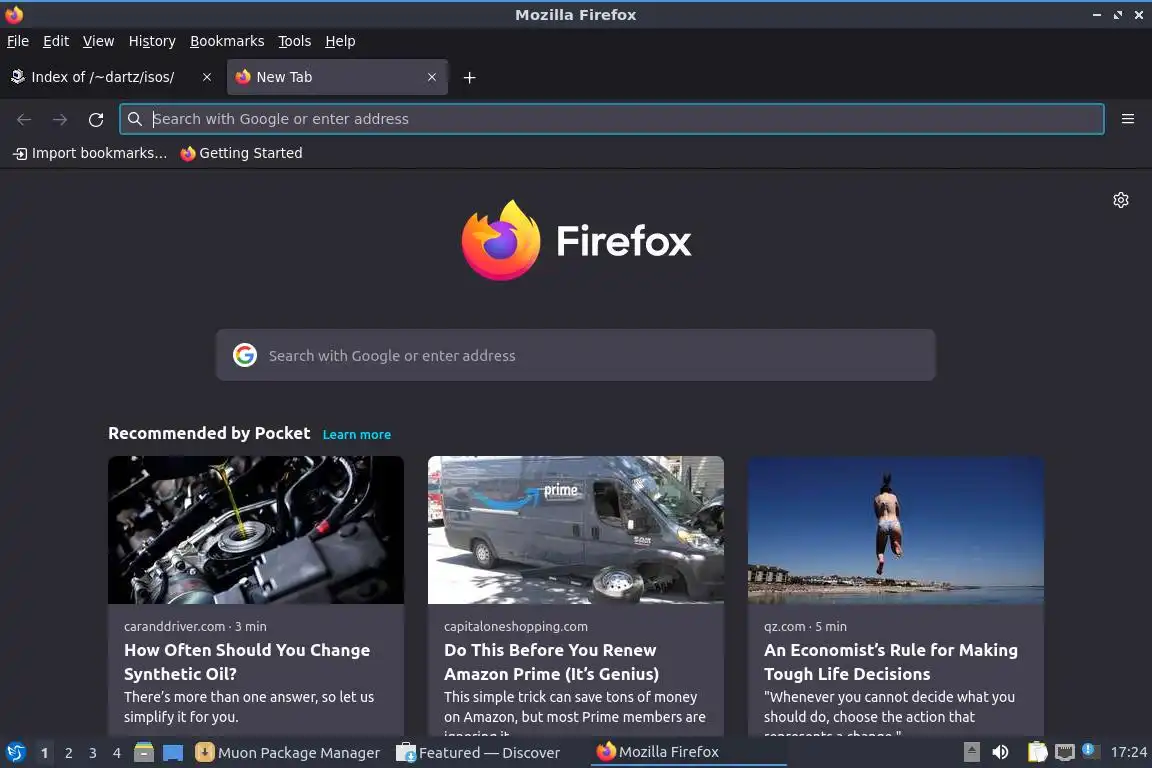Click the magnifier icon in the address bar
This screenshot has height=768, width=1152.
coord(134,119)
